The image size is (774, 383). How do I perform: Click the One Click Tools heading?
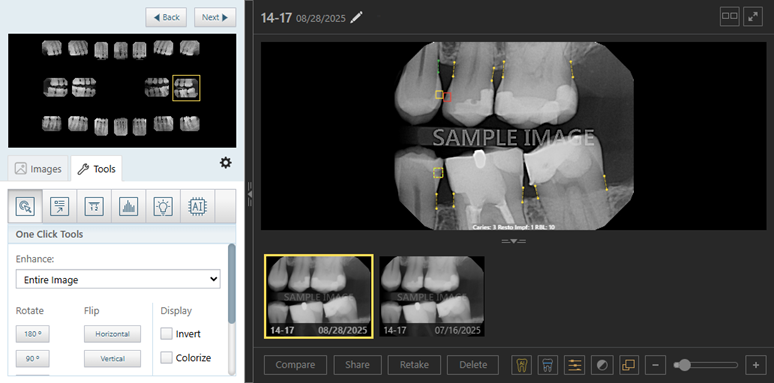[49, 234]
